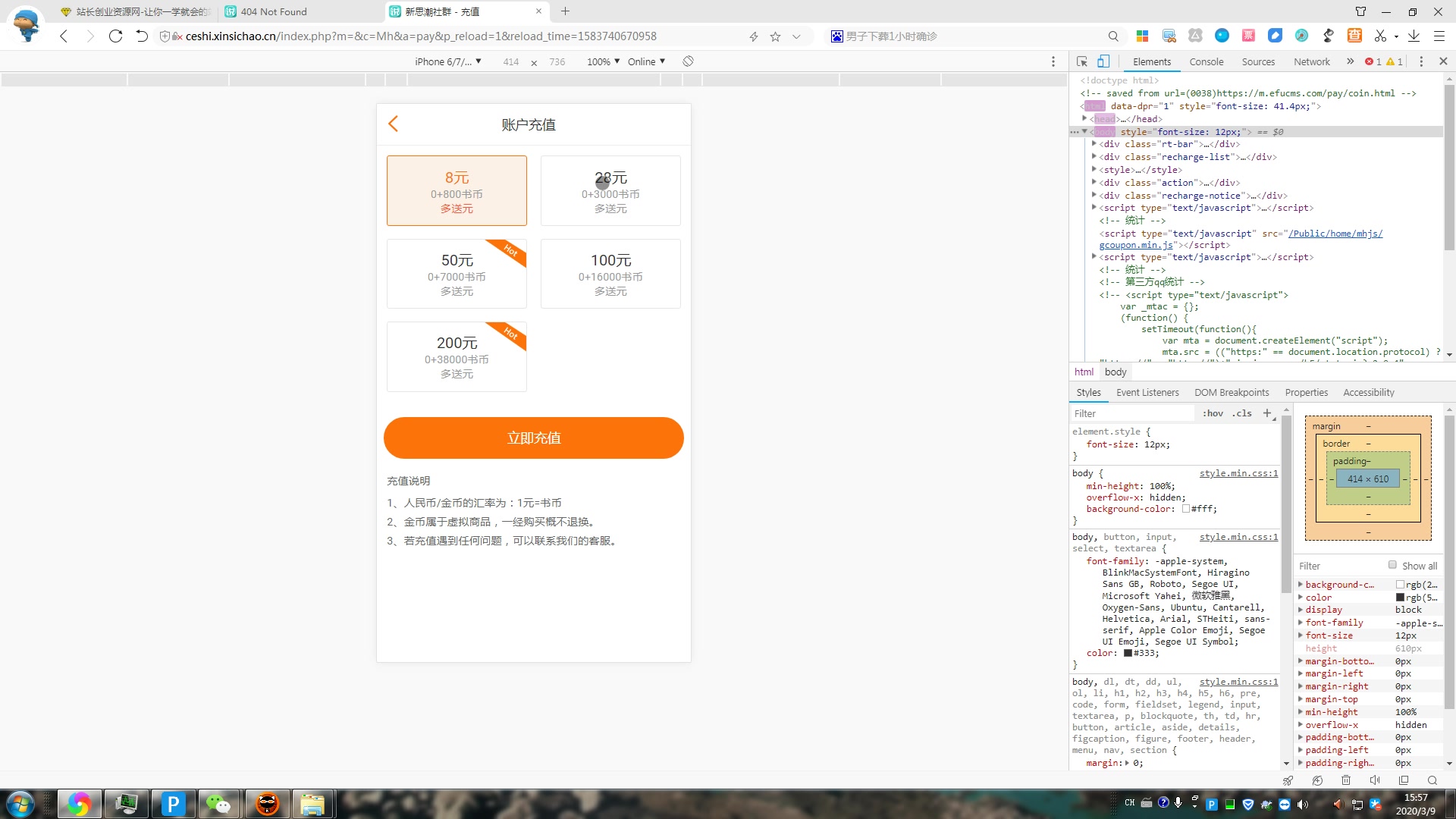Close the DevTools panel

coord(1443,61)
